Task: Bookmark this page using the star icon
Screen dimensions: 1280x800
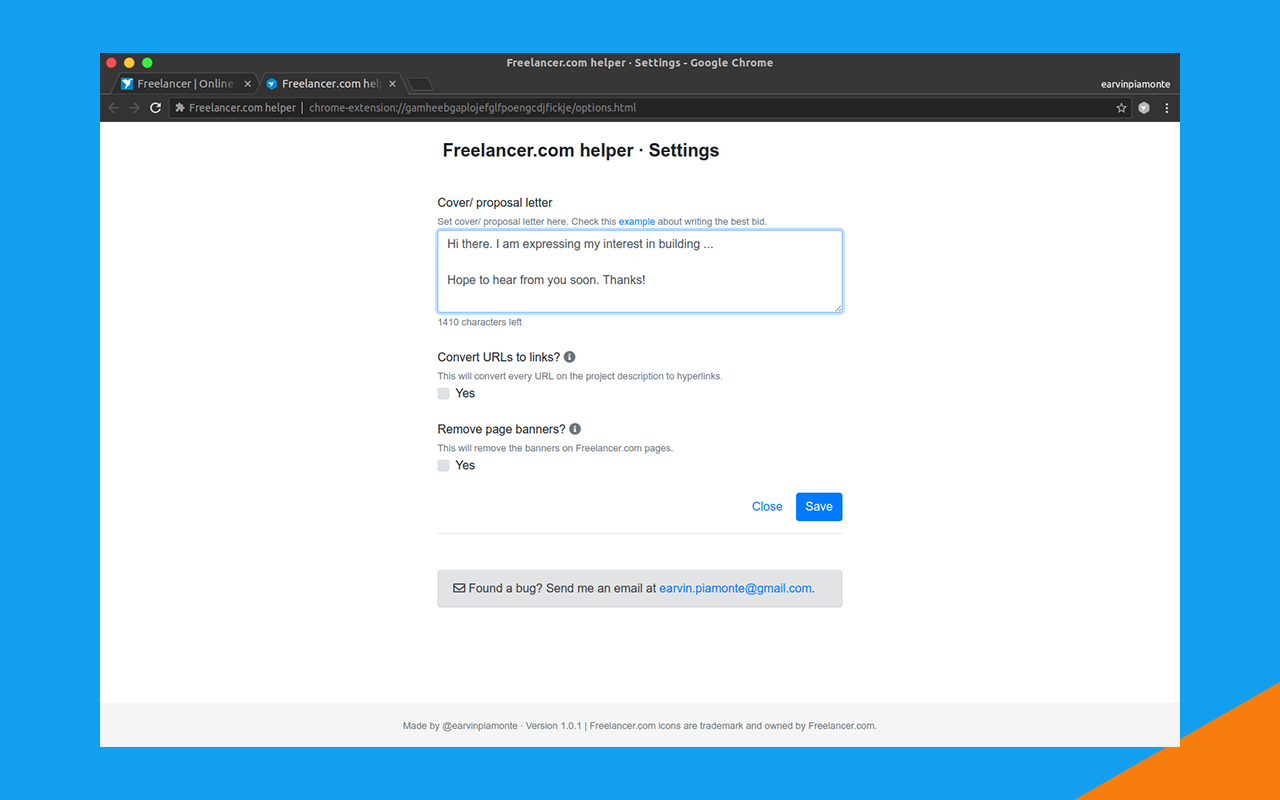Action: click(1122, 108)
